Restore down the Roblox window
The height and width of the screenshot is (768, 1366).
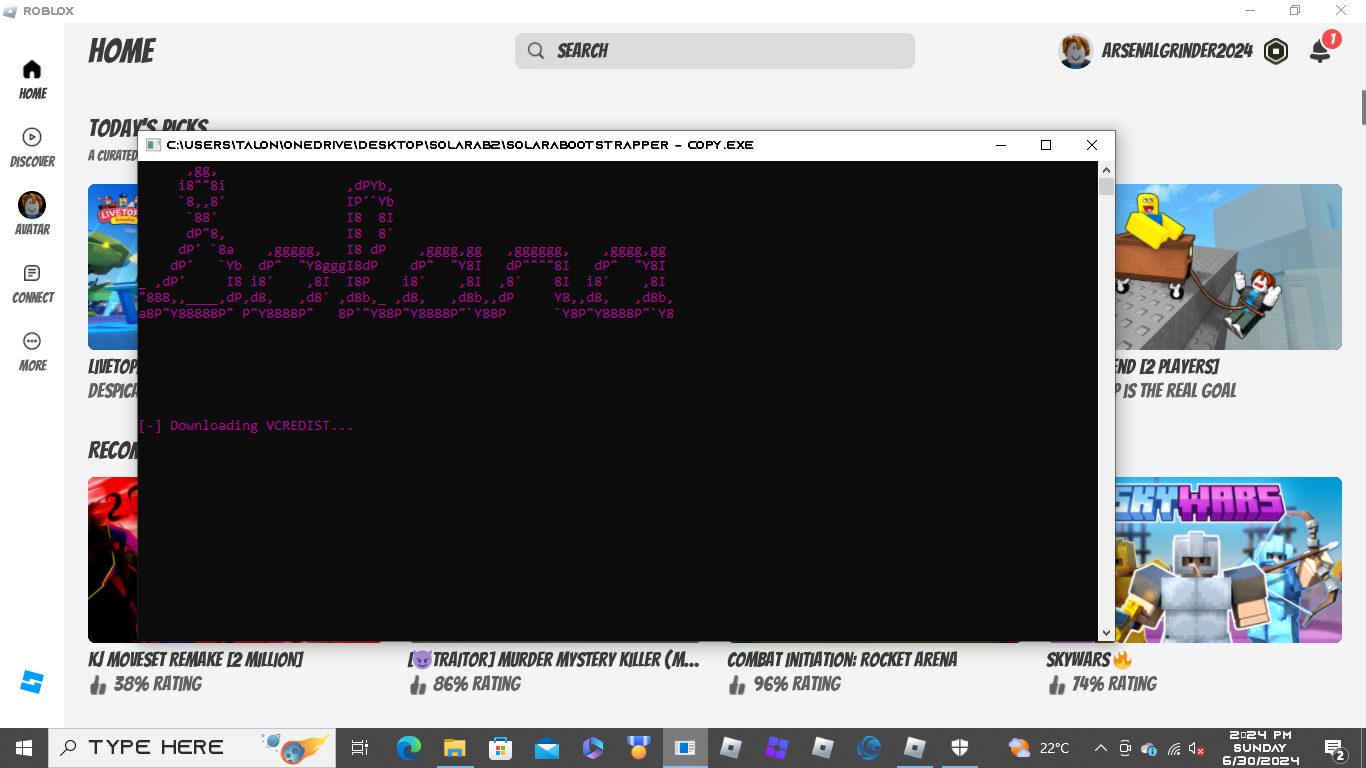pyautogui.click(x=1295, y=11)
